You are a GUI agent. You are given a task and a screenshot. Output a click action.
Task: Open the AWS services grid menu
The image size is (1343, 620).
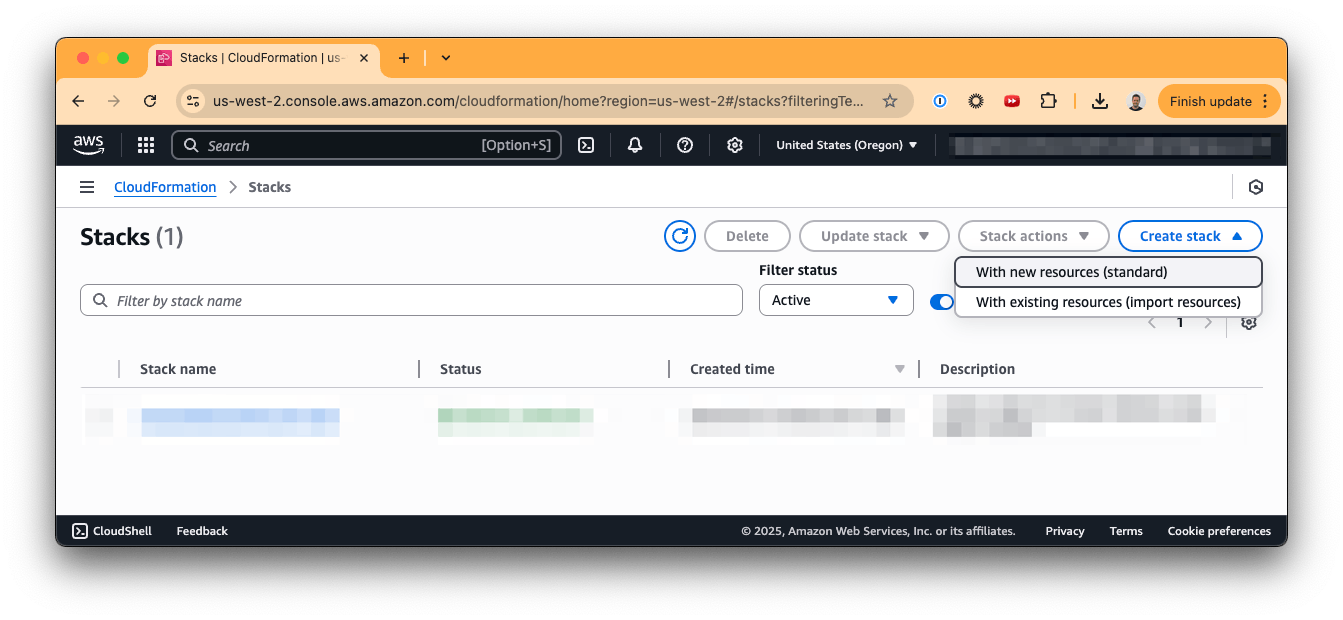pos(146,145)
